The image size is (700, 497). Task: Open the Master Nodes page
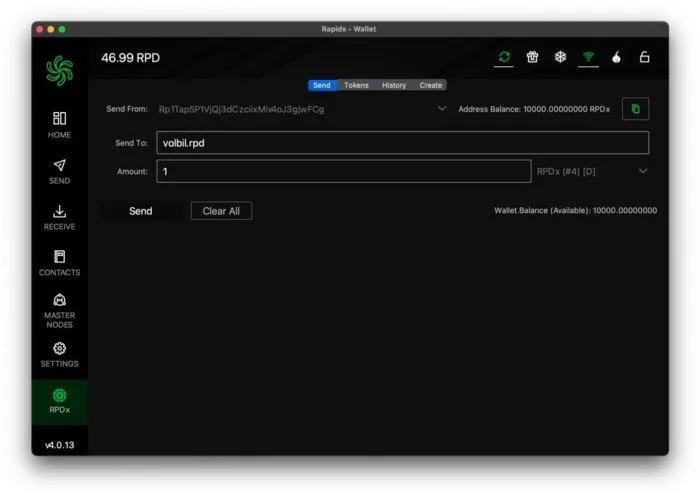pos(59,311)
